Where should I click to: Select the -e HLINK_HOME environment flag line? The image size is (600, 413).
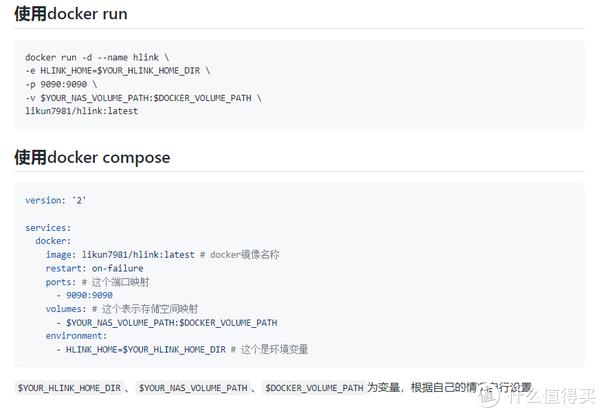[117, 71]
